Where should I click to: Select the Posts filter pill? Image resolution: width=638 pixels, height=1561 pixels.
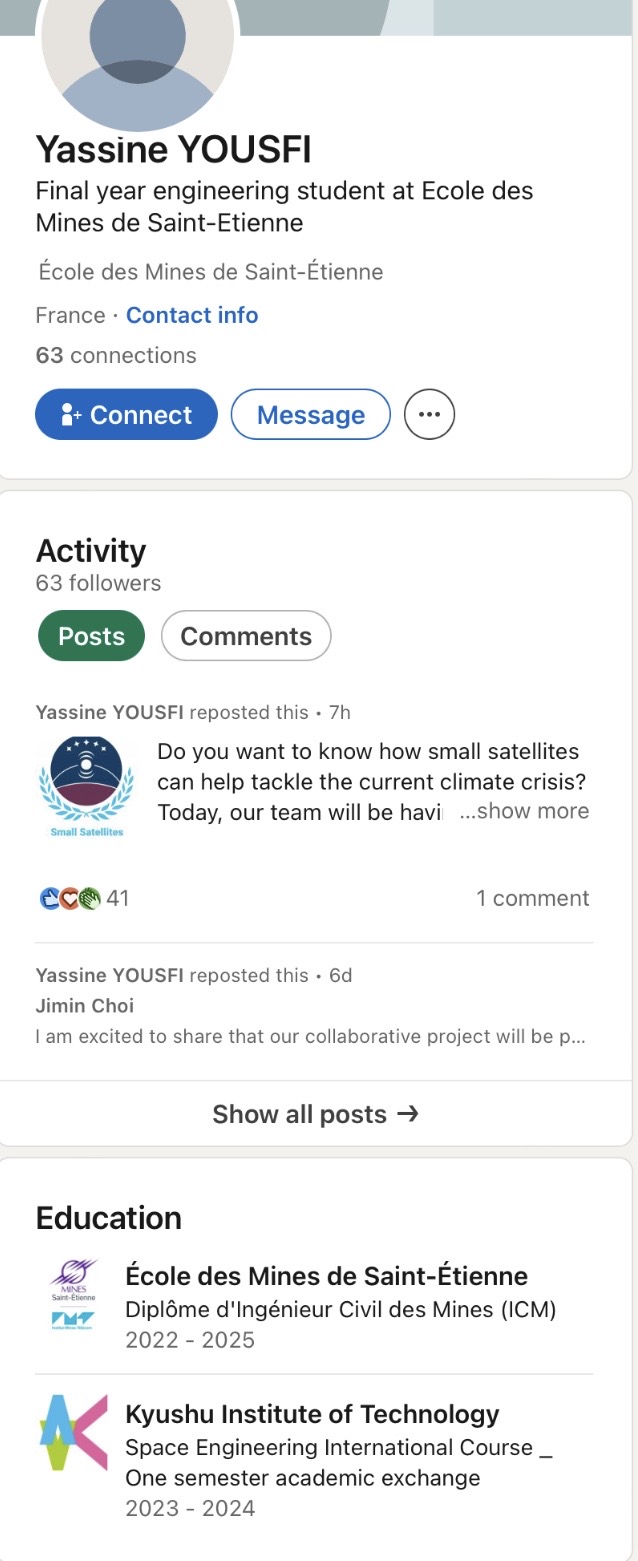click(91, 636)
